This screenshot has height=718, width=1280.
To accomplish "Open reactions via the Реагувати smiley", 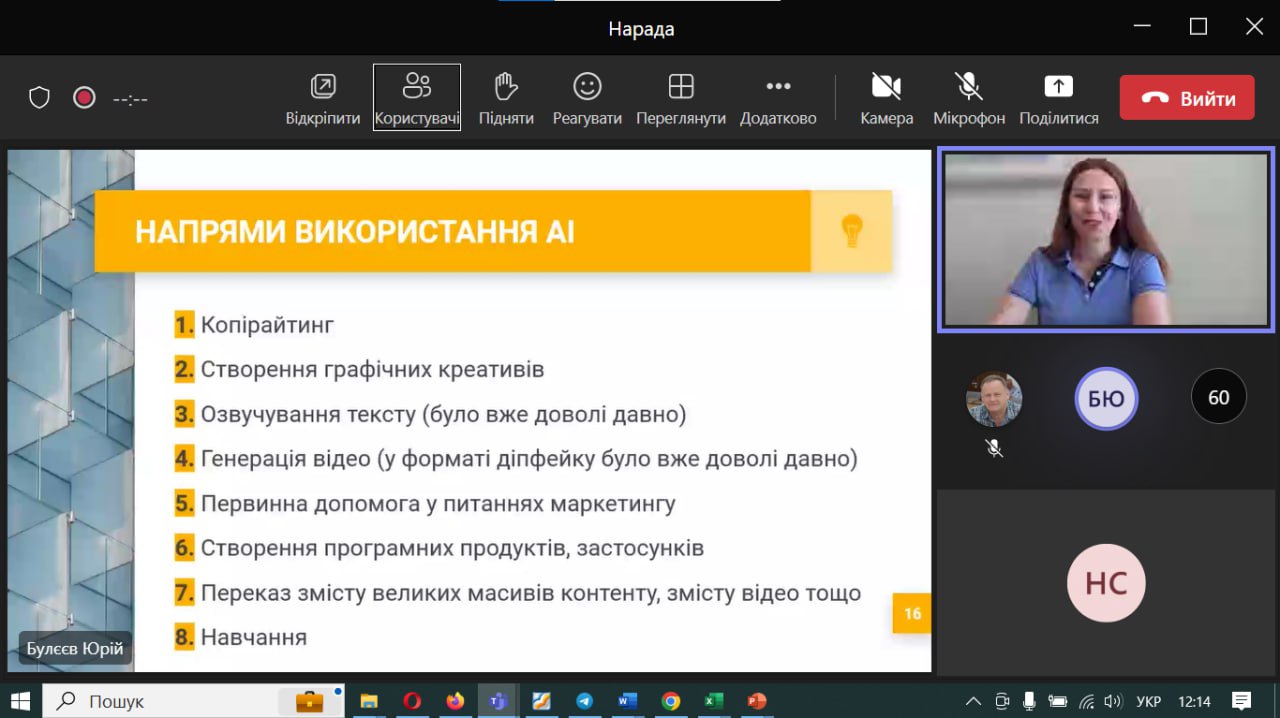I will 587,87.
